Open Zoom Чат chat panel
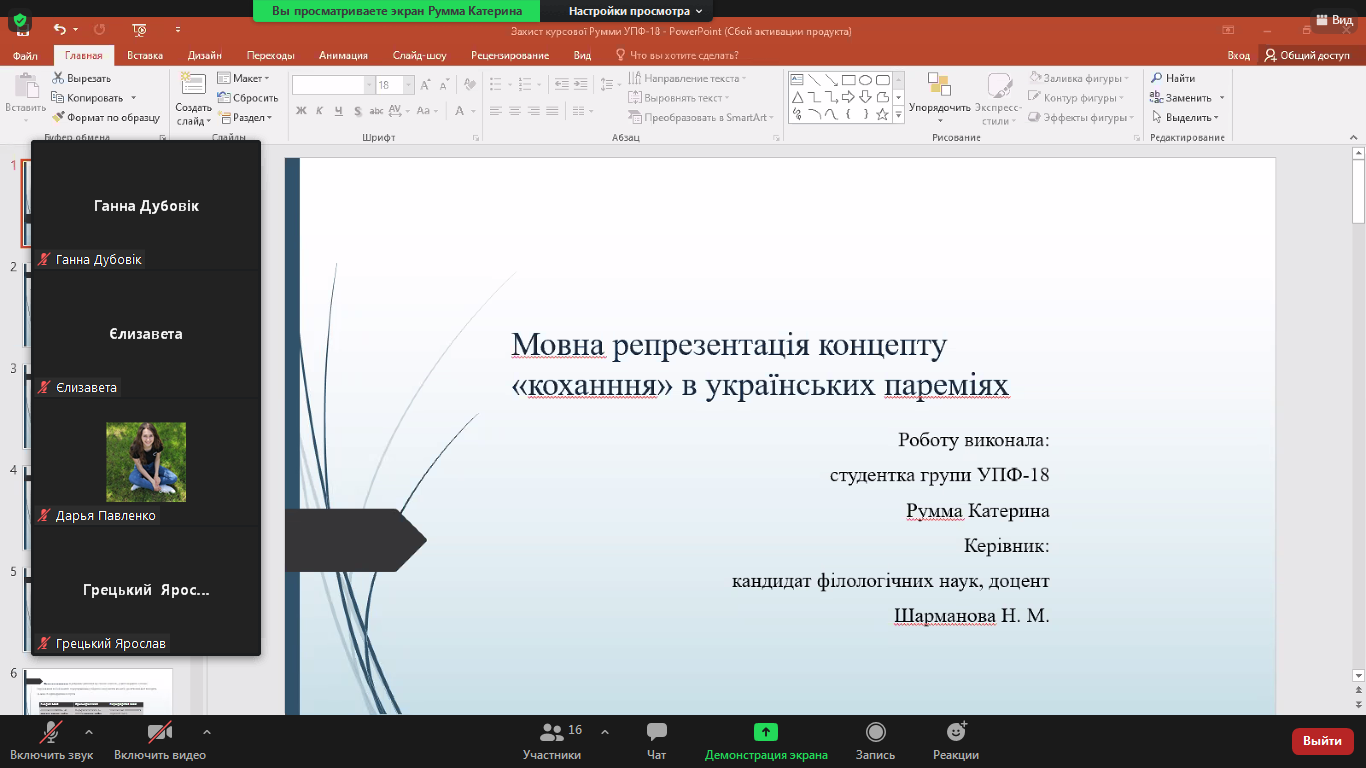Image resolution: width=1366 pixels, height=768 pixels. coord(657,740)
